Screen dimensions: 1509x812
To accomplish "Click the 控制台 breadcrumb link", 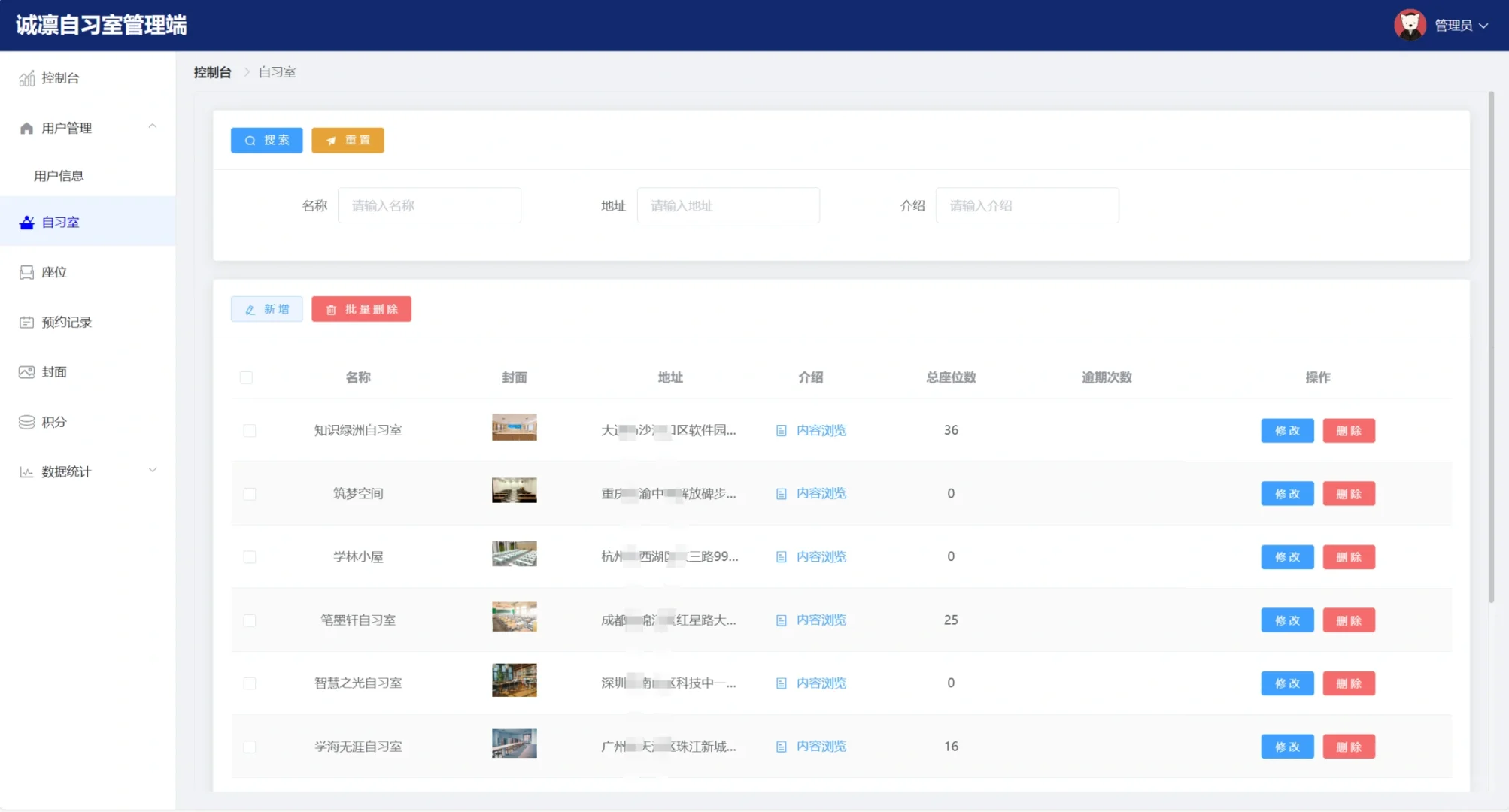I will (x=213, y=71).
